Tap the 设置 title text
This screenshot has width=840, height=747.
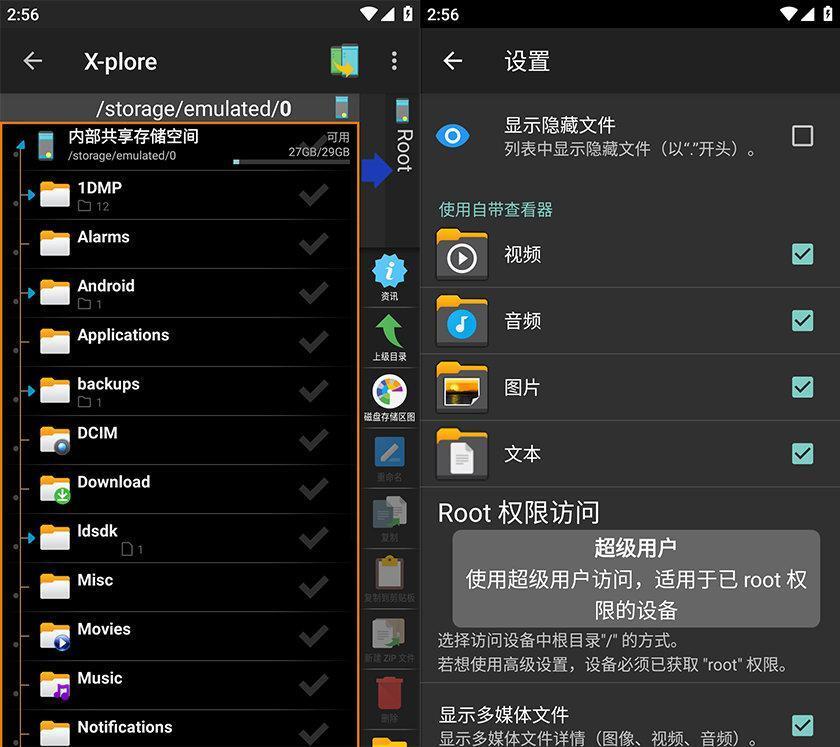point(527,61)
